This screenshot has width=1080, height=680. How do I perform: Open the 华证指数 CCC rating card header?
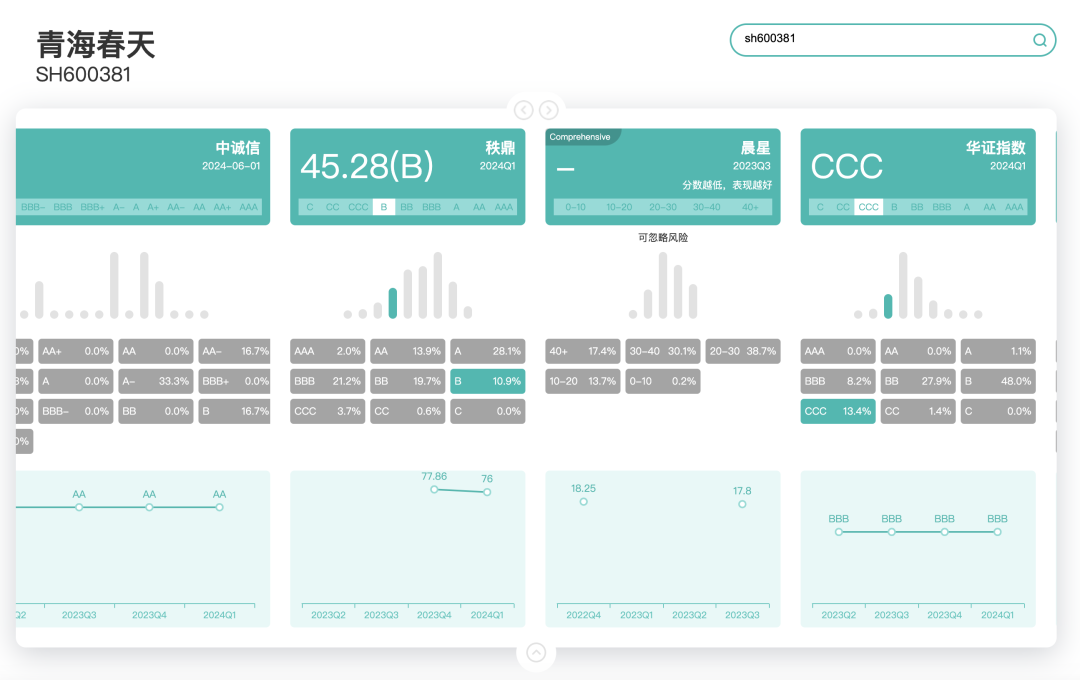coord(918,176)
